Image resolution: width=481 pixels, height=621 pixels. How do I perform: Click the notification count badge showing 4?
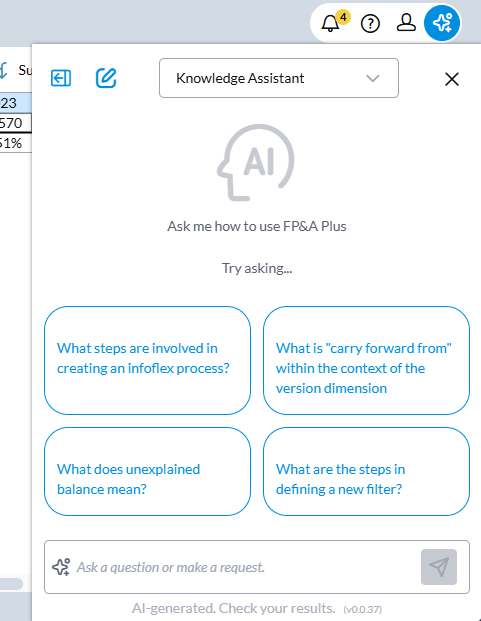point(344,17)
